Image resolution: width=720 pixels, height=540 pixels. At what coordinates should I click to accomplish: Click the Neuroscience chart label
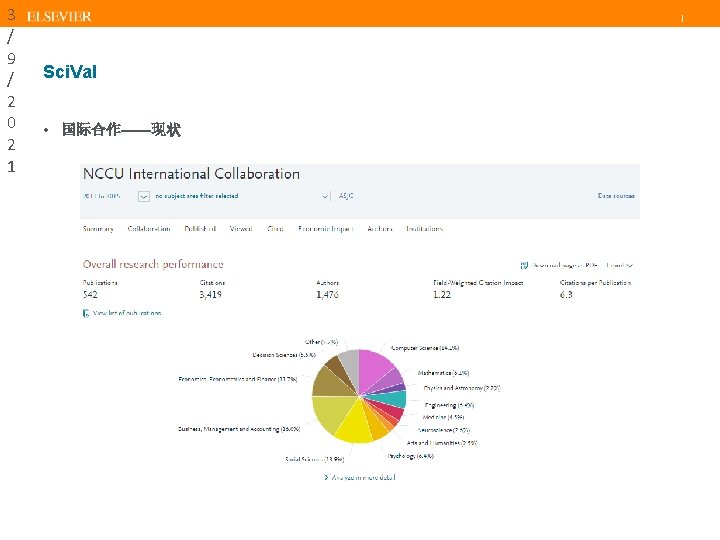click(x=444, y=430)
